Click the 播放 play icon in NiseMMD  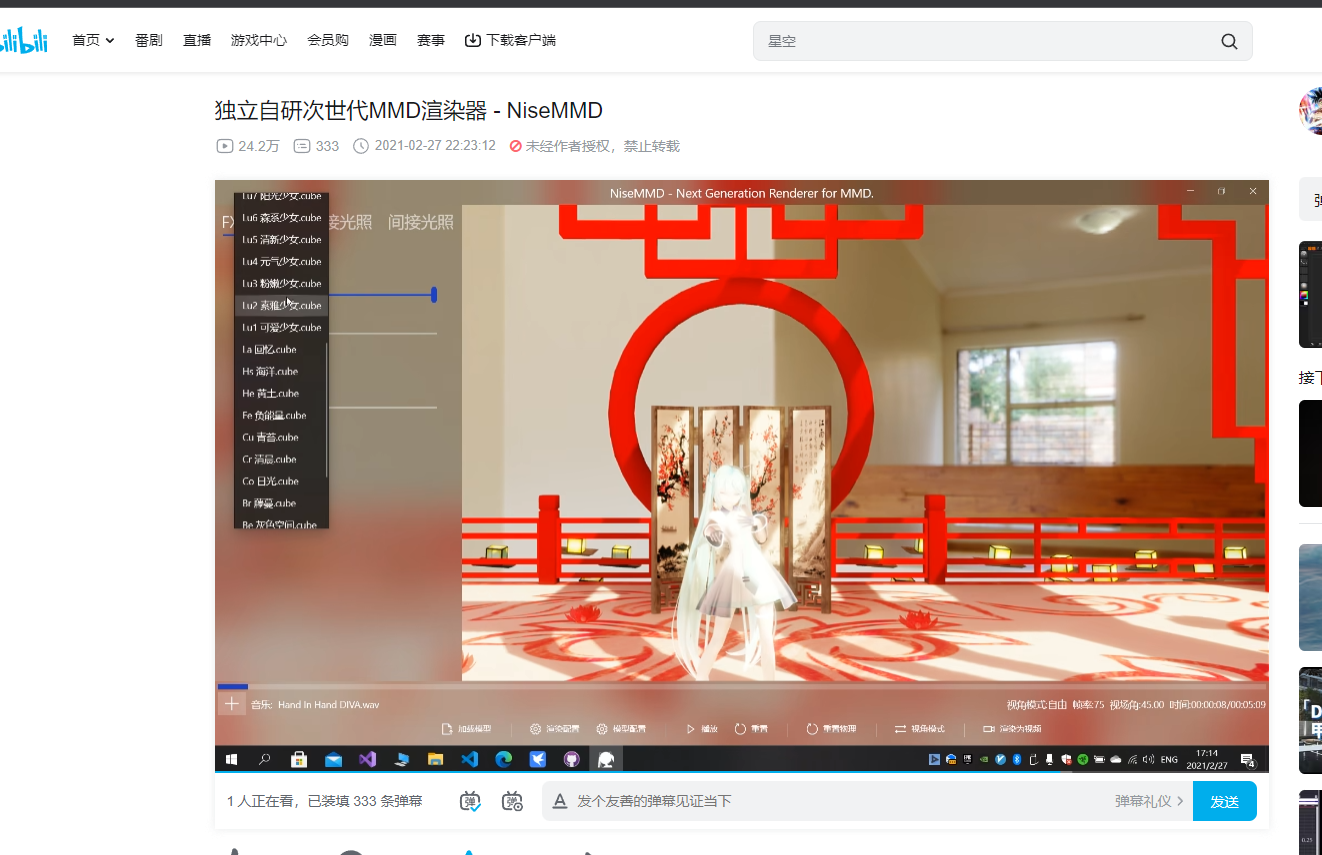click(691, 729)
